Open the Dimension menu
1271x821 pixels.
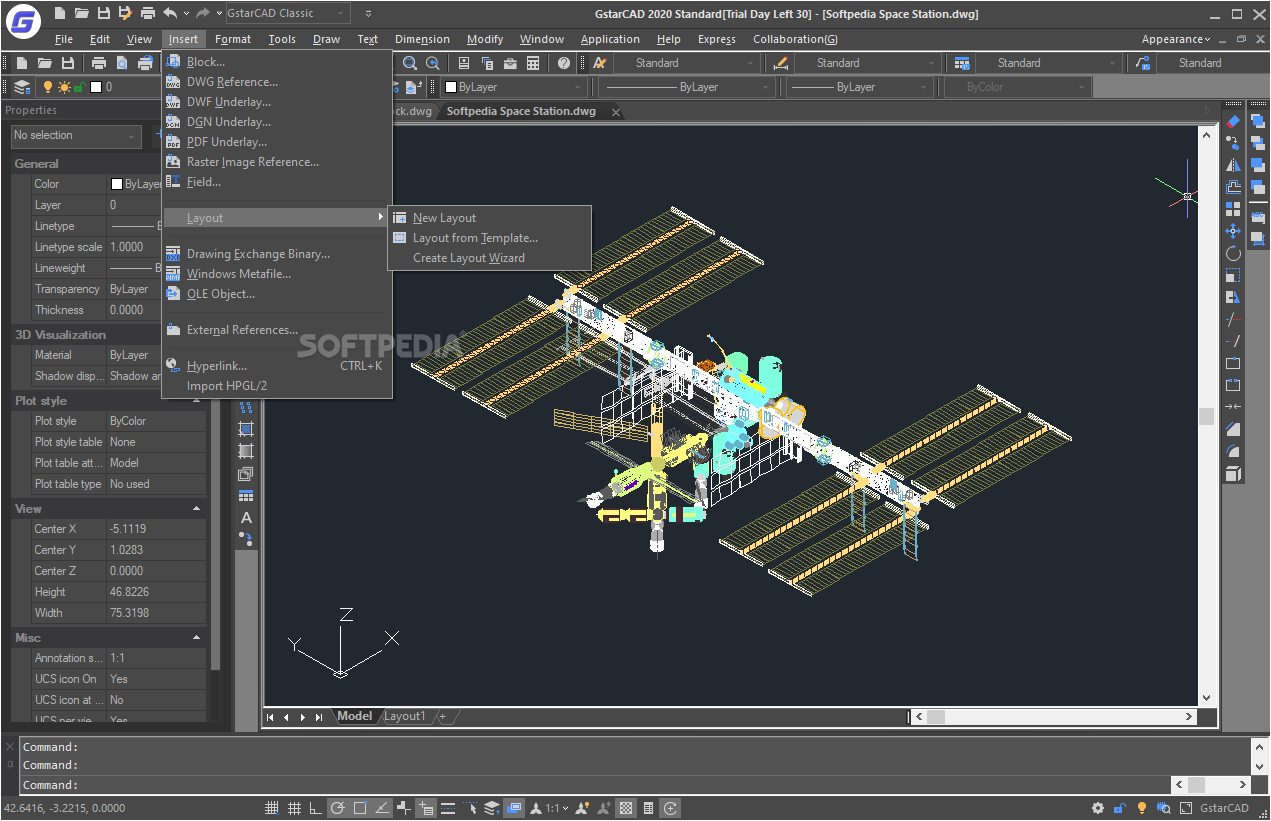coord(422,40)
